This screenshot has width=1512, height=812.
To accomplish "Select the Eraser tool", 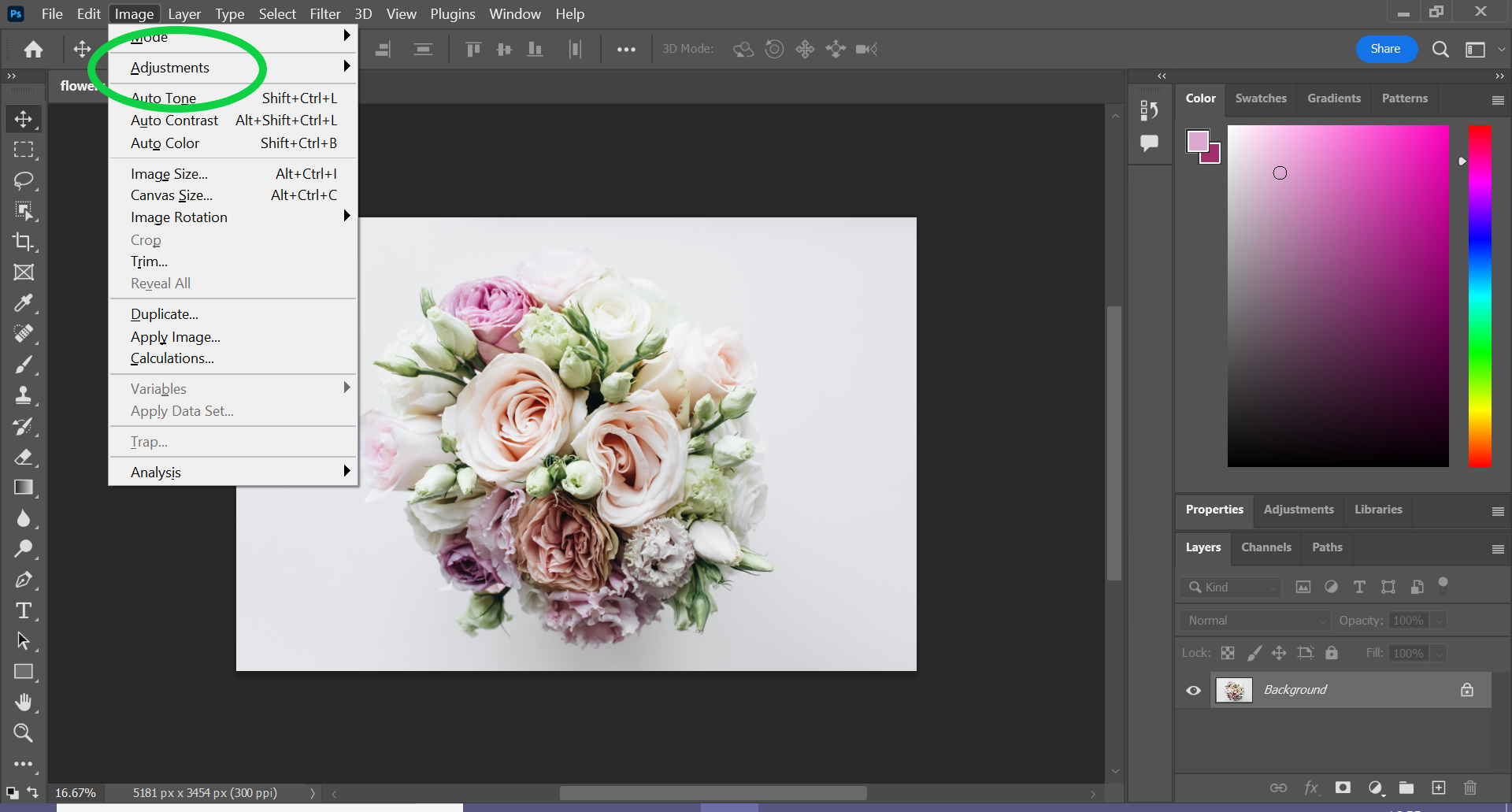I will (23, 457).
